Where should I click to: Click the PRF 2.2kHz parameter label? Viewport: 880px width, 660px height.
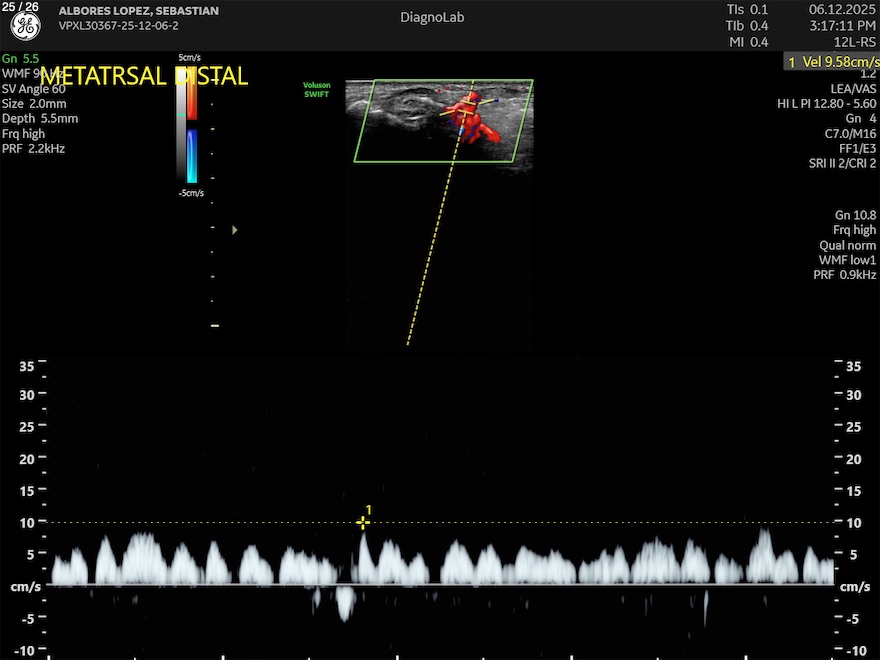point(33,148)
